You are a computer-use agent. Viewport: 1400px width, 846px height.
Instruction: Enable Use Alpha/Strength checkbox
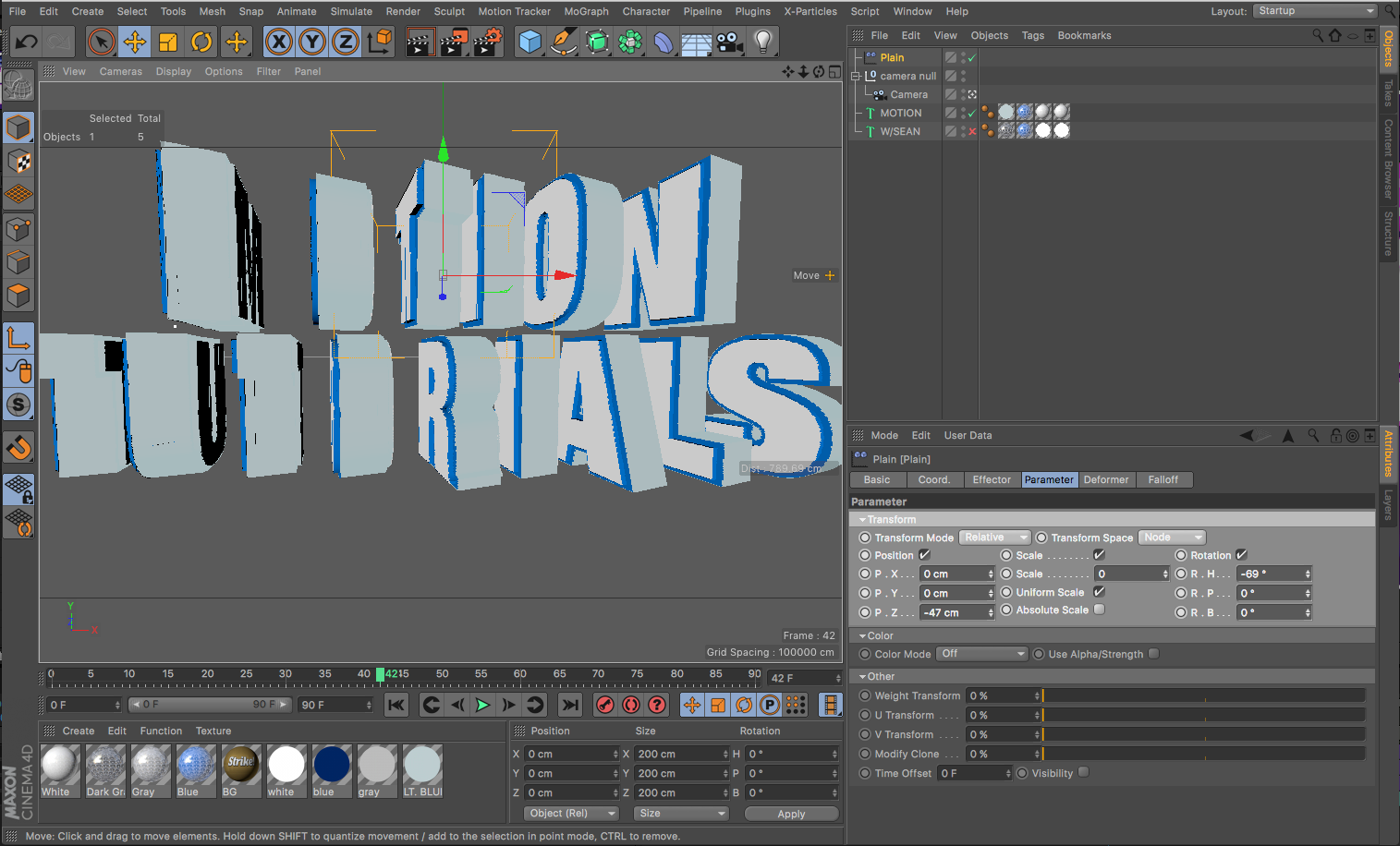(x=1154, y=654)
